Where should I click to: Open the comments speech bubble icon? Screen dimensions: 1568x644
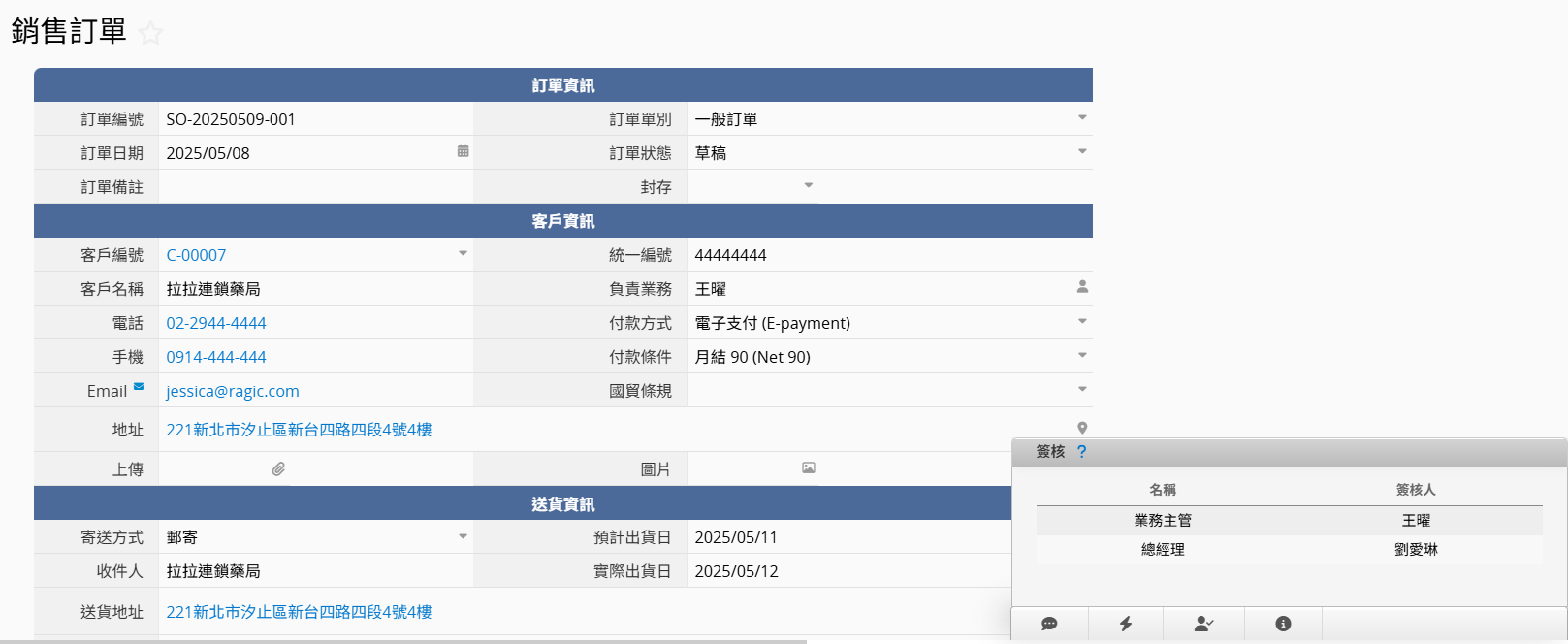pyautogui.click(x=1049, y=624)
